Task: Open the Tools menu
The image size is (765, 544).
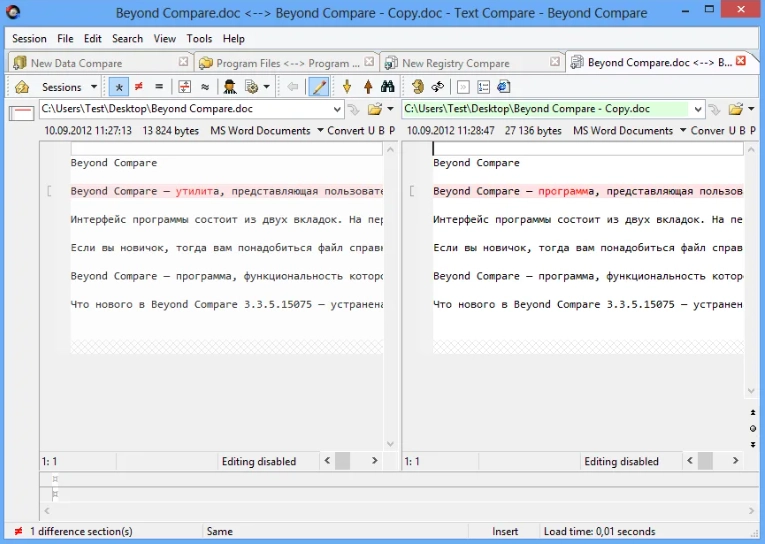Action: click(x=199, y=38)
